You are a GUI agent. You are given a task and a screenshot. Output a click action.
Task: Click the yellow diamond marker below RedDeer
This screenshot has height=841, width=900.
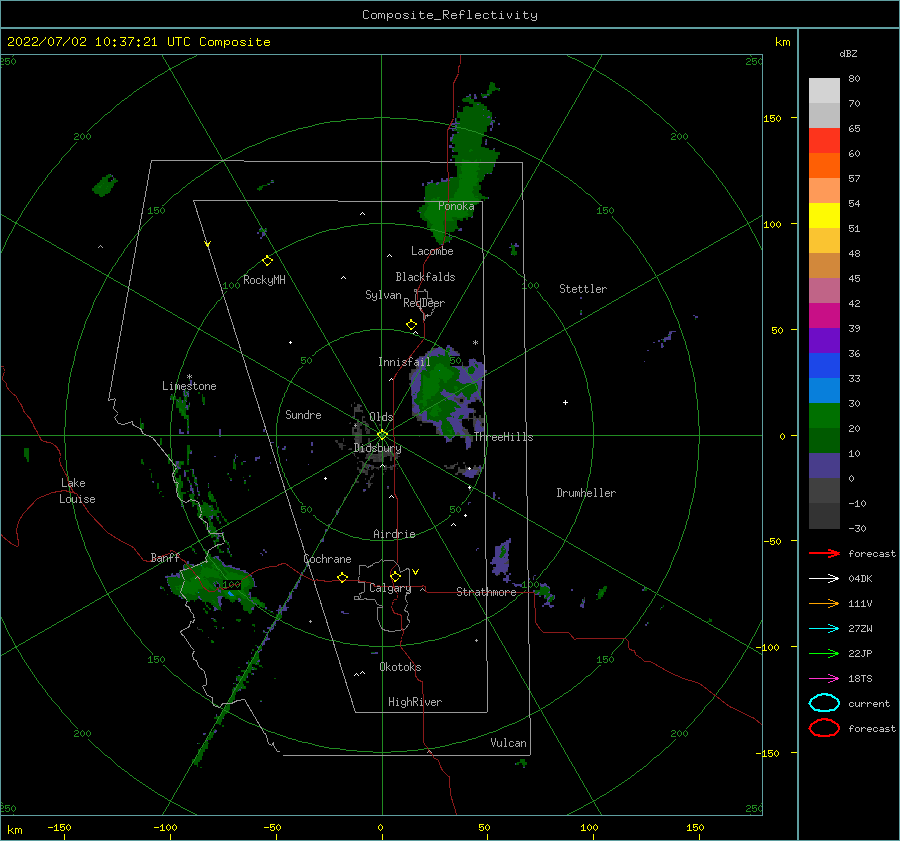coord(411,325)
